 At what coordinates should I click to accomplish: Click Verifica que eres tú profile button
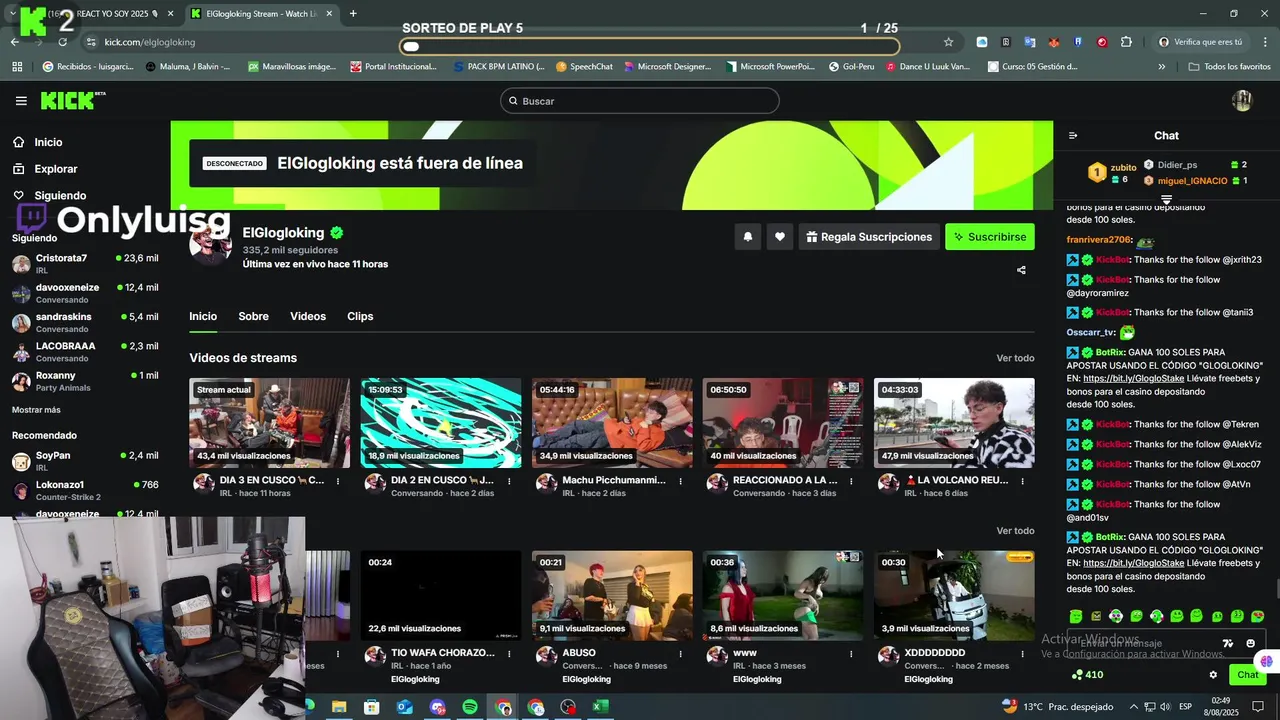pos(1200,42)
